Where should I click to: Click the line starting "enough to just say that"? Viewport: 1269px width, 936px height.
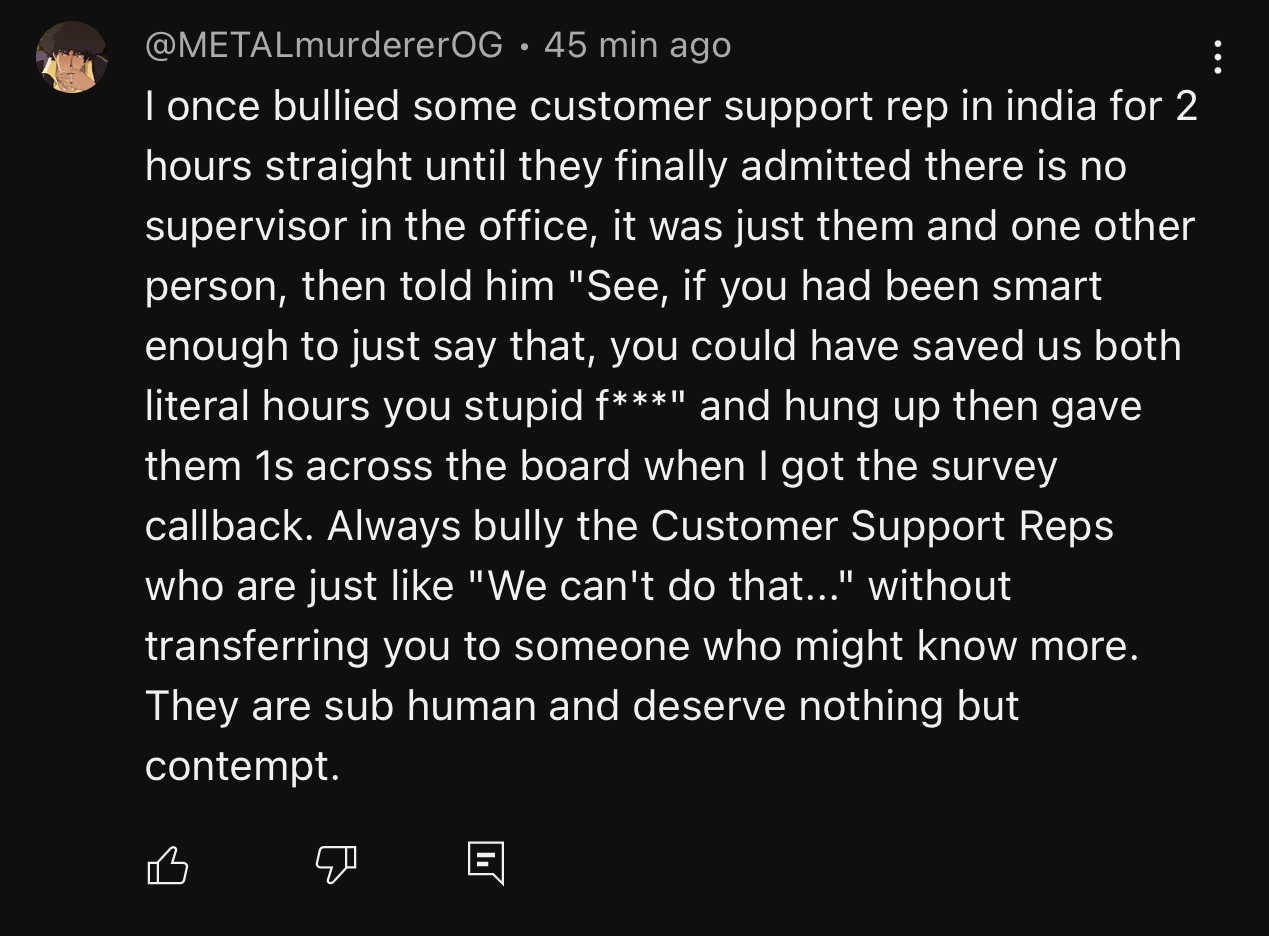pos(663,346)
